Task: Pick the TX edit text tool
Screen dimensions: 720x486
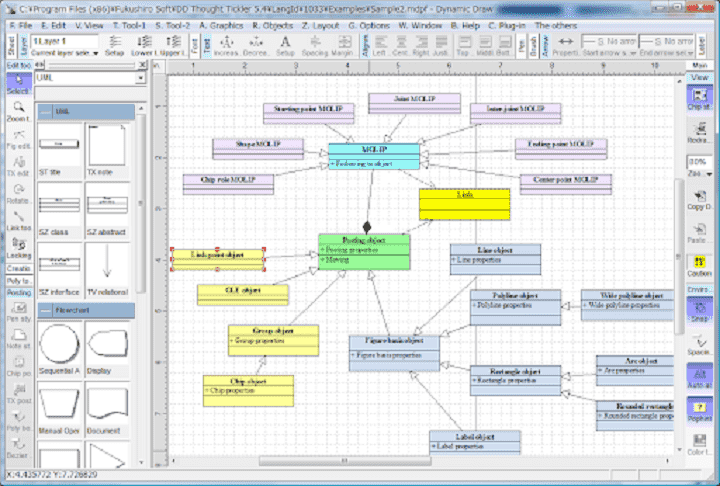Action: click(19, 166)
